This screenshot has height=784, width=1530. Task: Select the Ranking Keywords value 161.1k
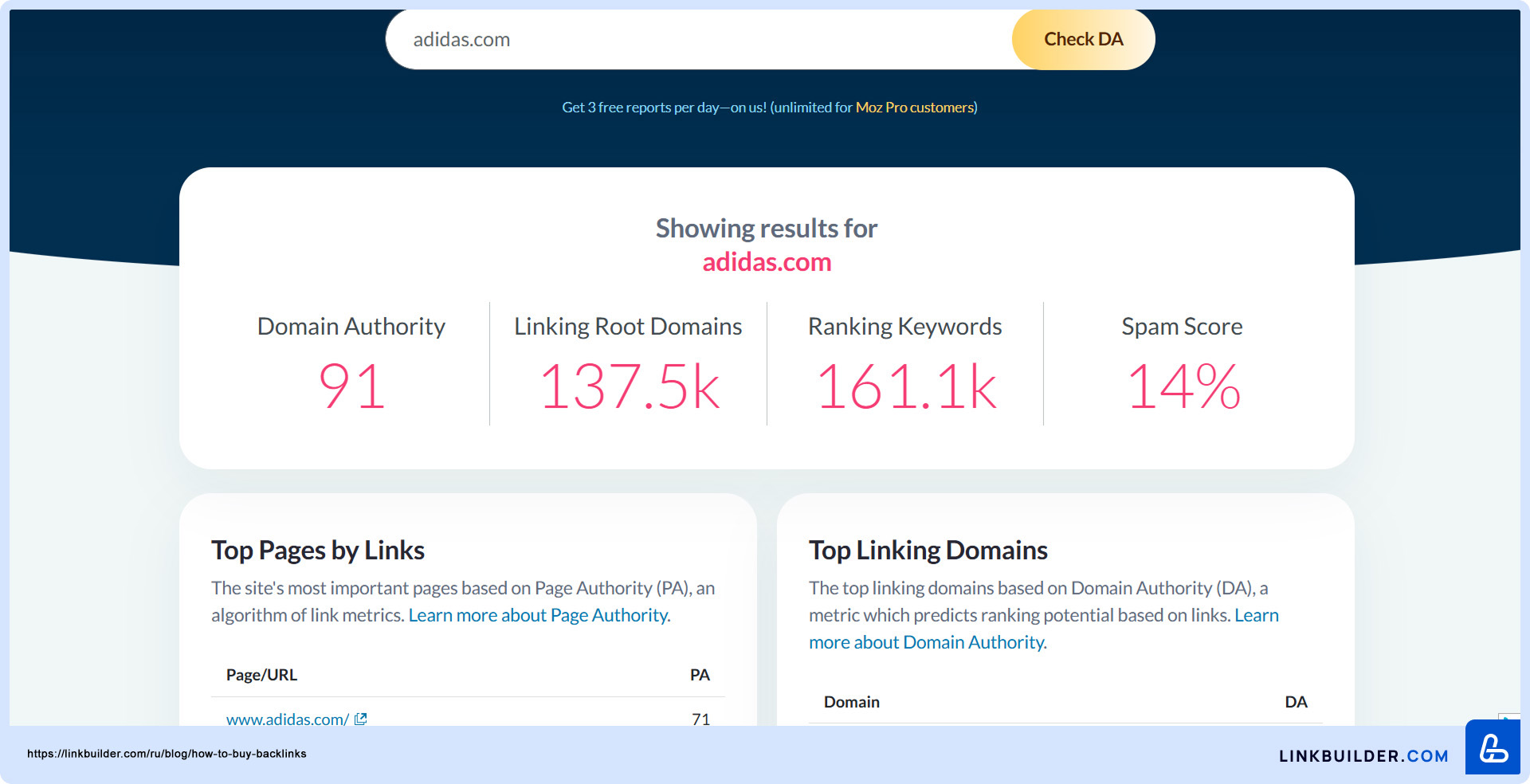coord(906,386)
